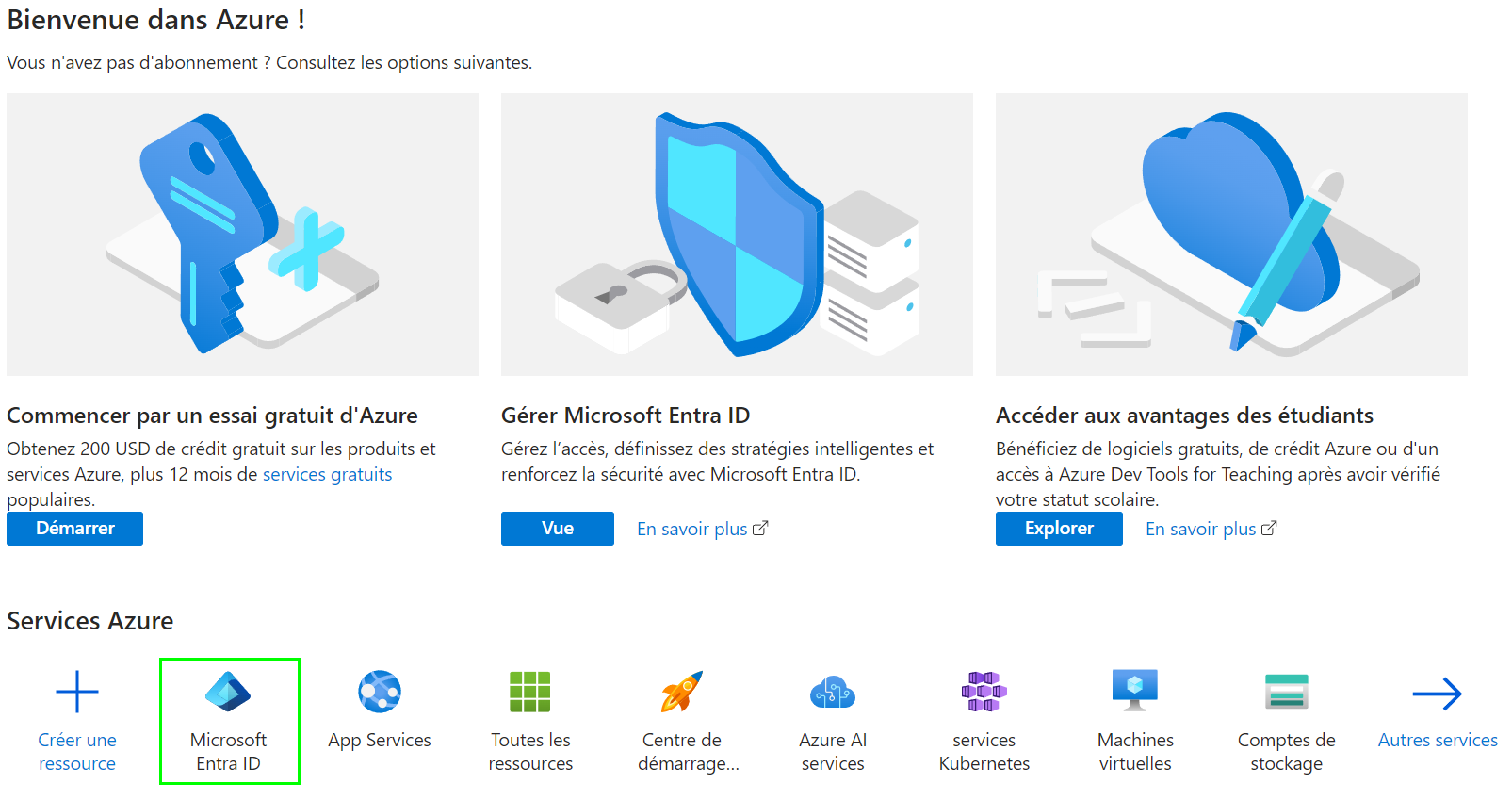Open services Kubernetes cube icon

984,693
